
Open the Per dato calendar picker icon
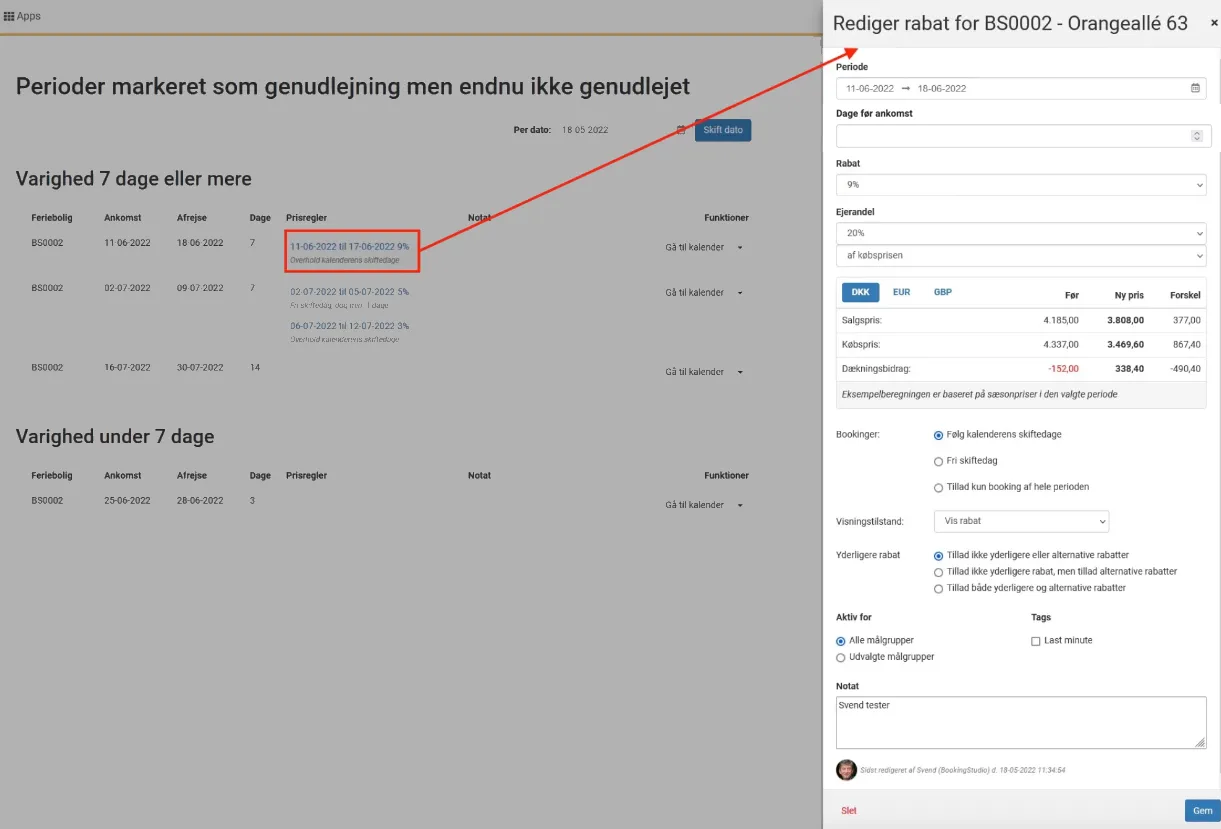681,130
